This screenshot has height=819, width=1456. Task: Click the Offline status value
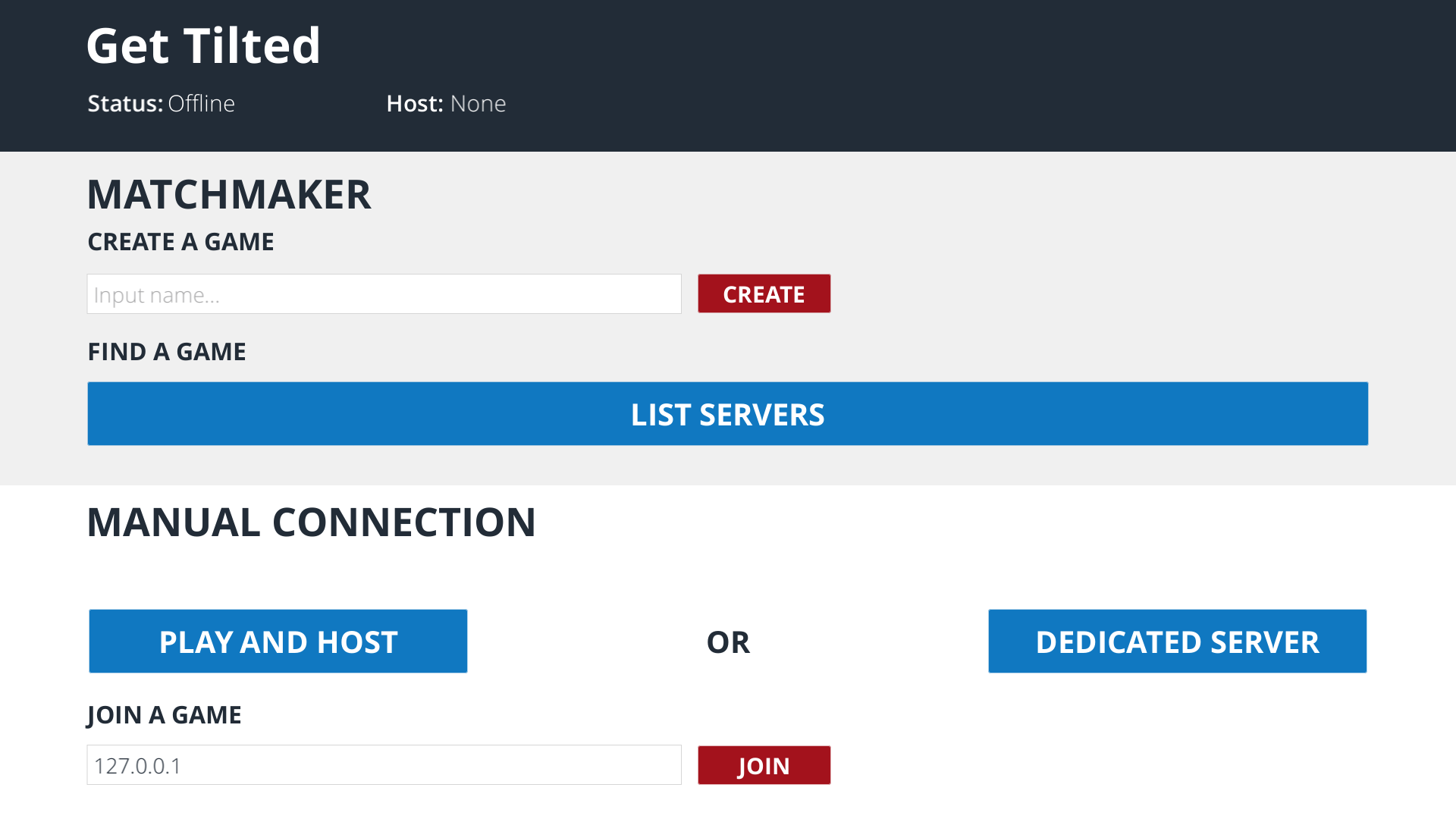pos(202,104)
